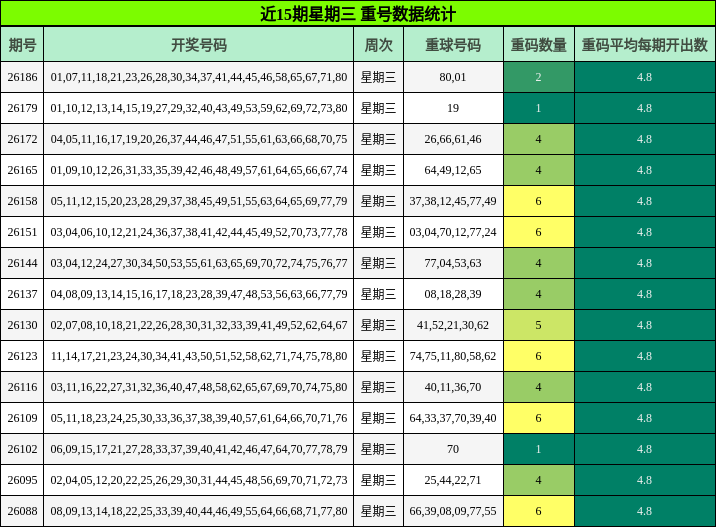Image resolution: width=716 pixels, height=527 pixels.
Task: Select issue number 26116
Action: point(22,387)
